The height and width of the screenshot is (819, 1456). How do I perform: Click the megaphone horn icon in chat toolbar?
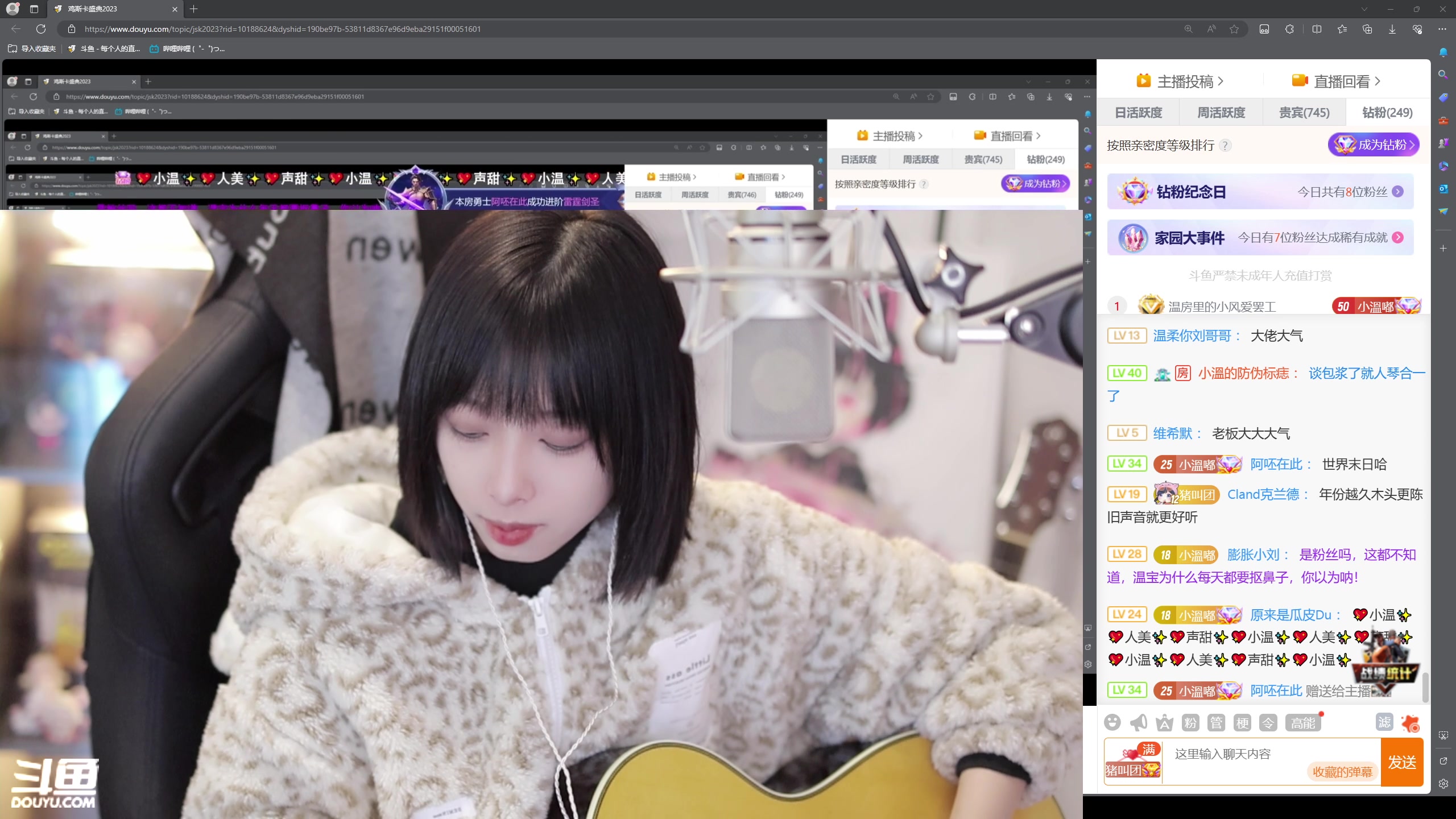pyautogui.click(x=1138, y=722)
